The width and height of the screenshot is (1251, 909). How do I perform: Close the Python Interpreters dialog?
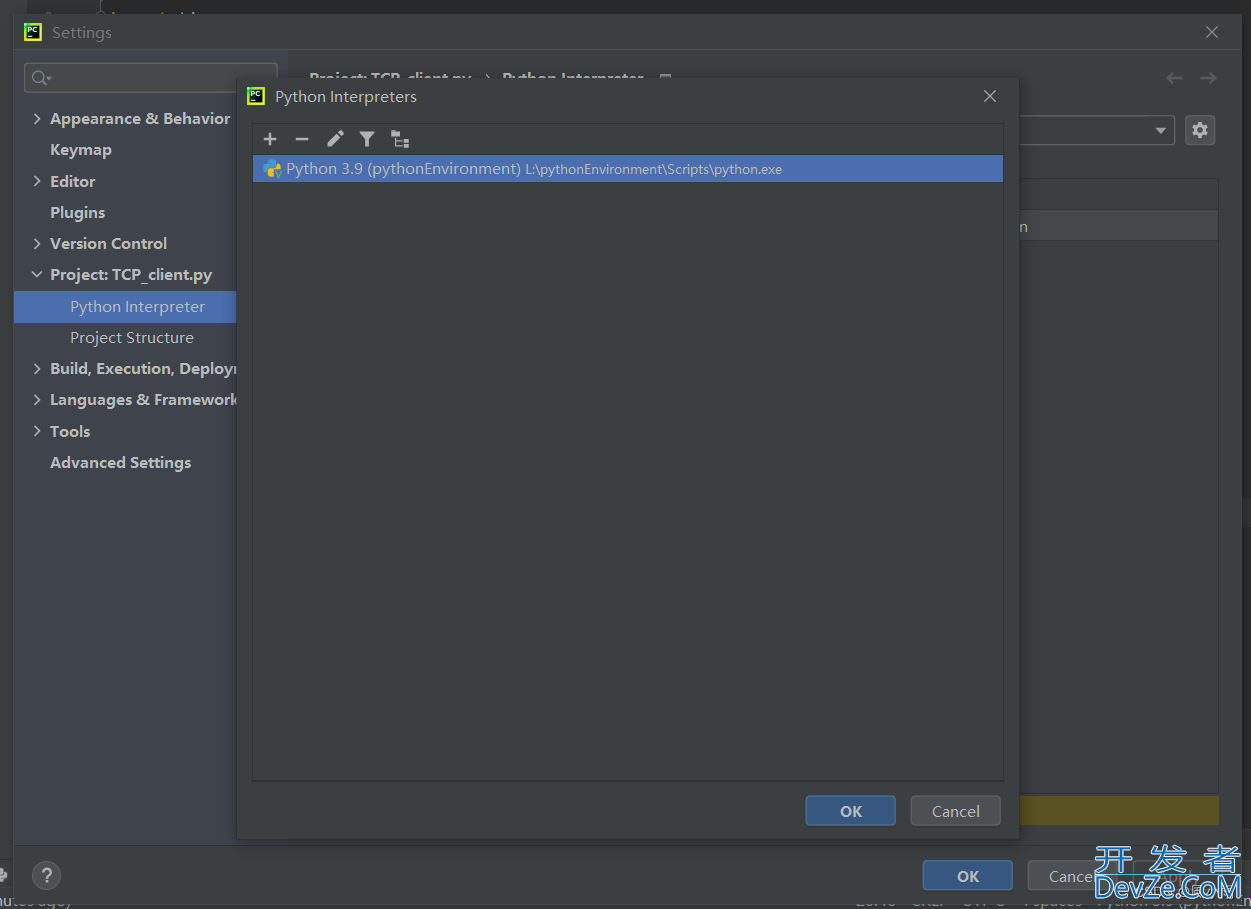990,96
